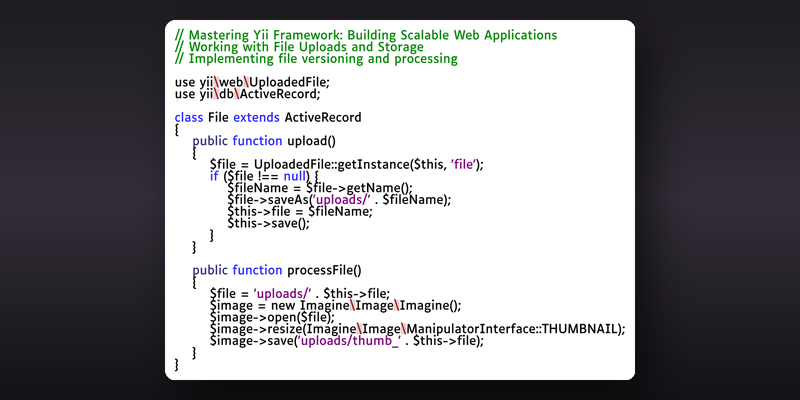800x400 pixels.
Task: Click the line 'use yii\web\UploadedFile;'
Action: coord(252,82)
